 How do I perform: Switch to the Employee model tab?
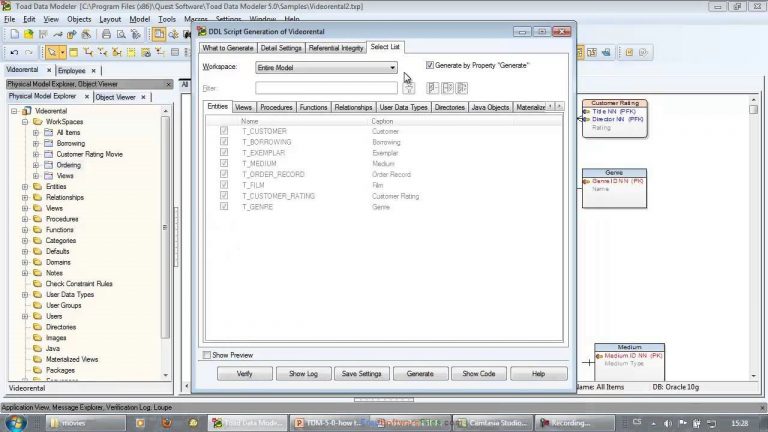tap(72, 71)
